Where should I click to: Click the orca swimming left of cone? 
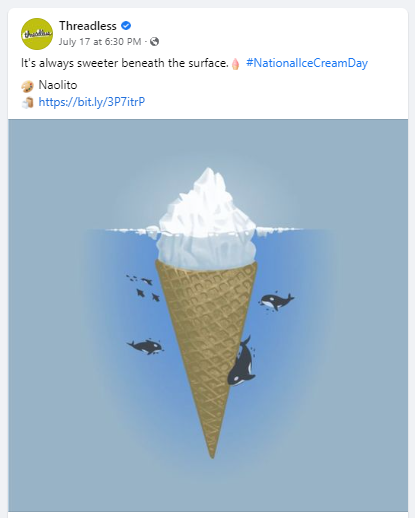click(x=145, y=347)
